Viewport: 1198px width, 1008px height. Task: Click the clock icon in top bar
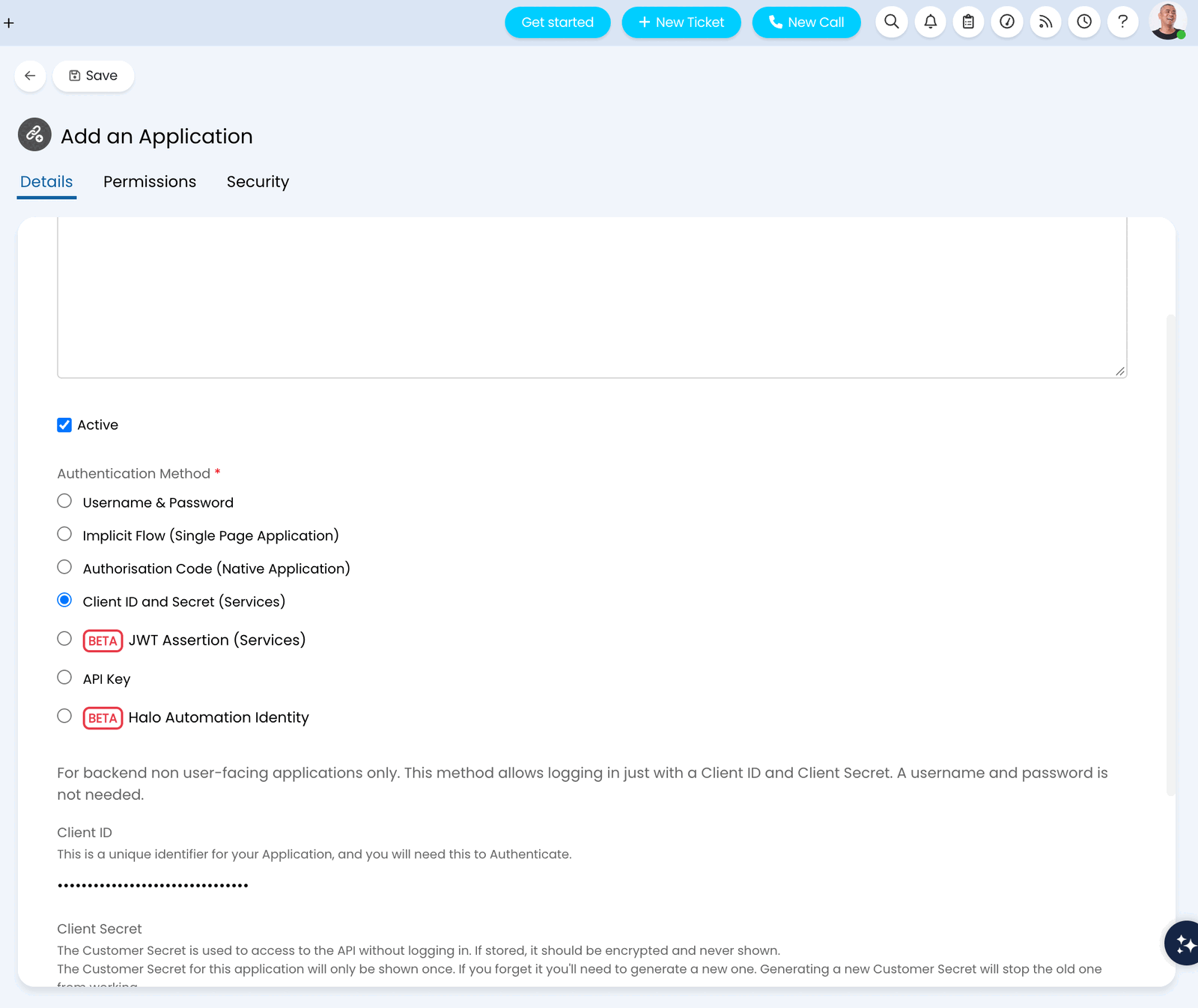tap(1084, 22)
